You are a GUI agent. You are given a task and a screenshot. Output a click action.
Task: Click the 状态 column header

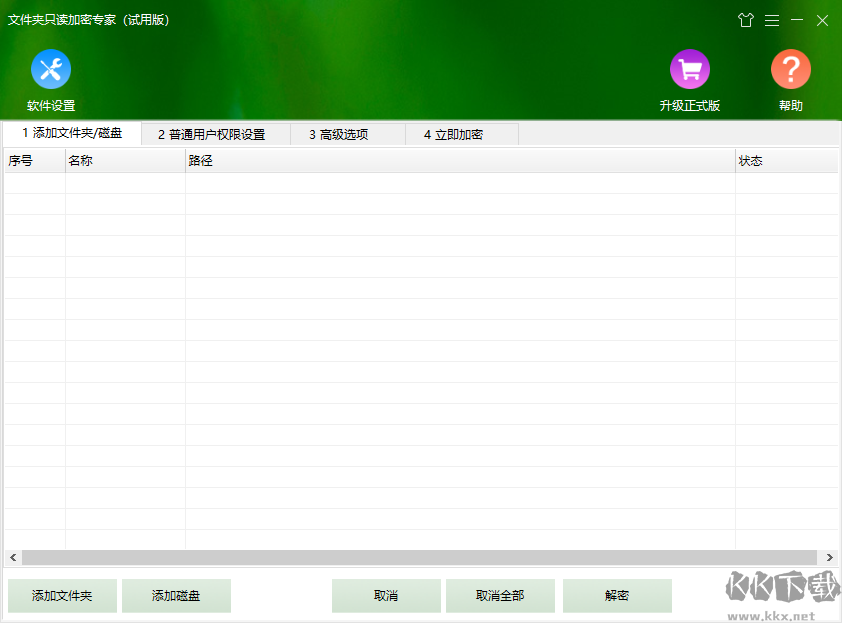click(x=786, y=161)
